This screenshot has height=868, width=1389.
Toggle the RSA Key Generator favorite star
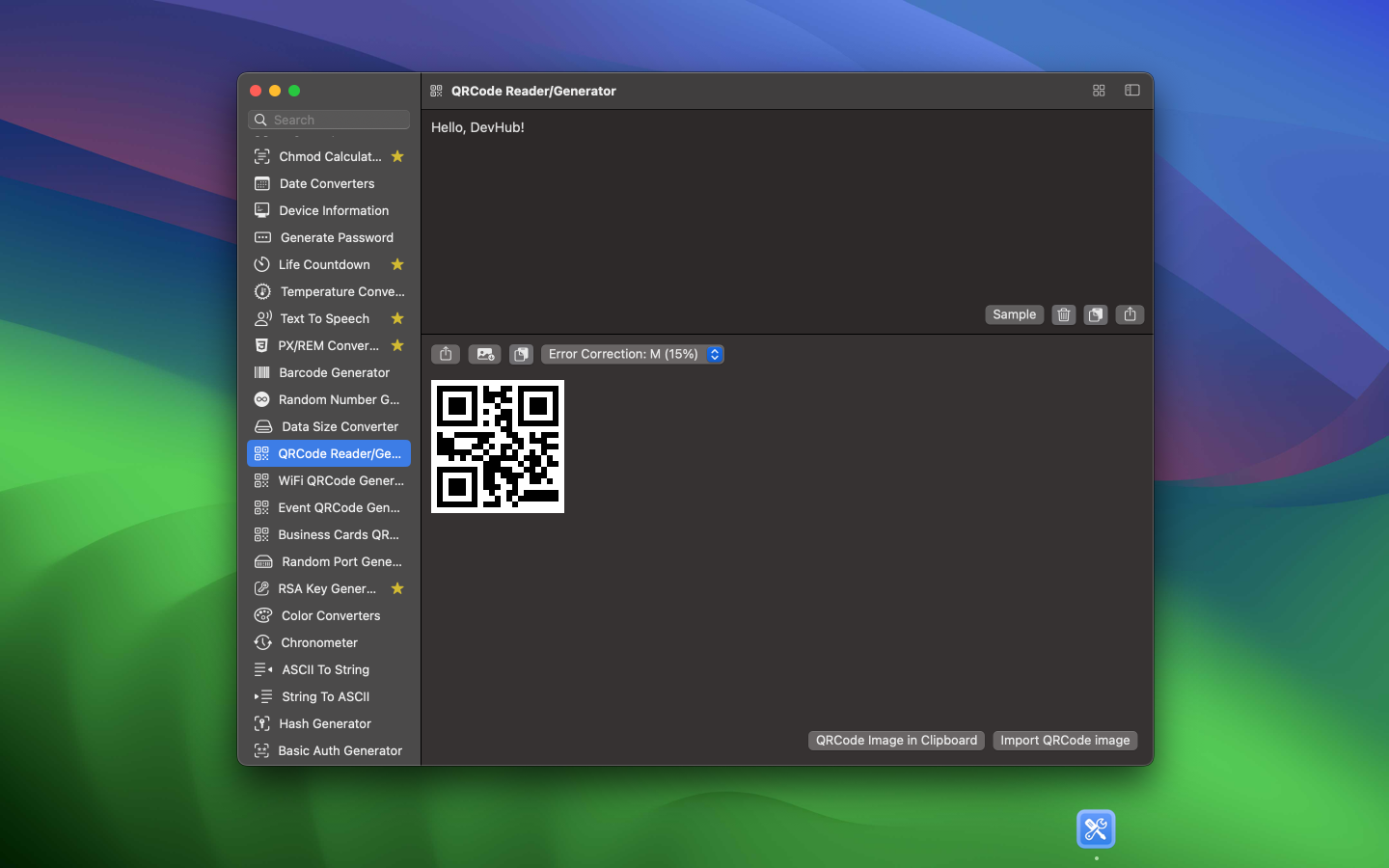[x=397, y=588]
